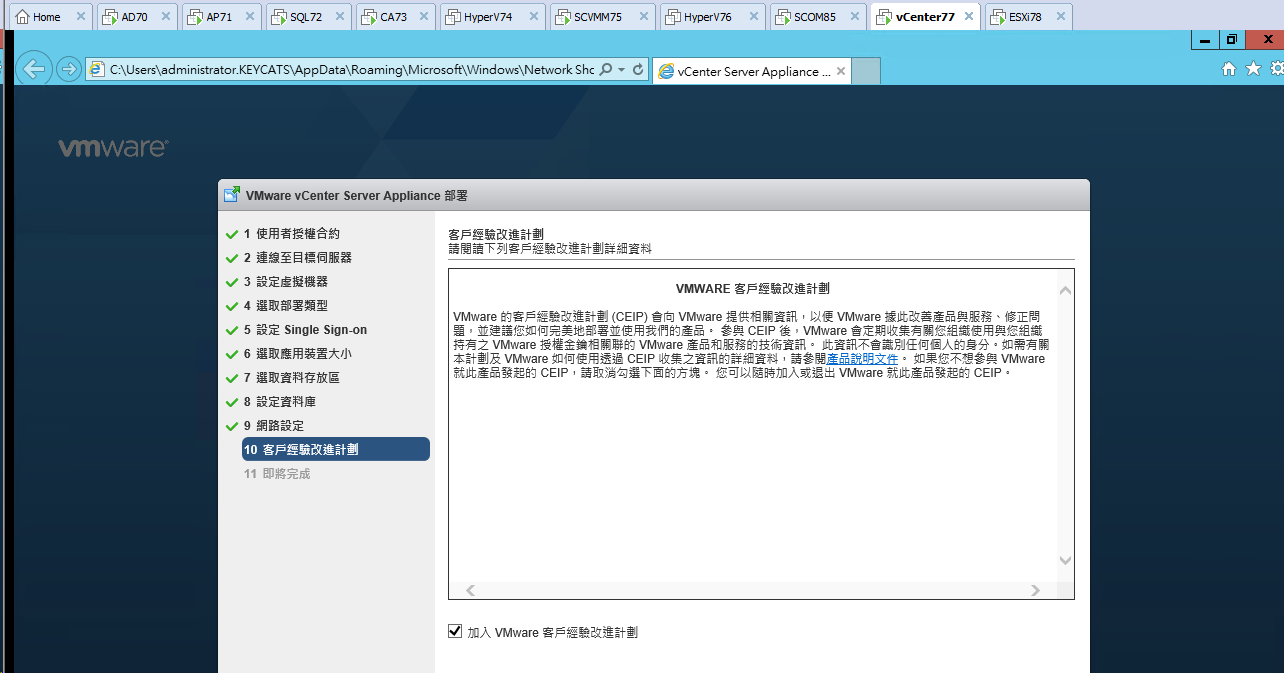Image resolution: width=1286 pixels, height=673 pixels.
Task: Click the page refresh icon
Action: (638, 70)
